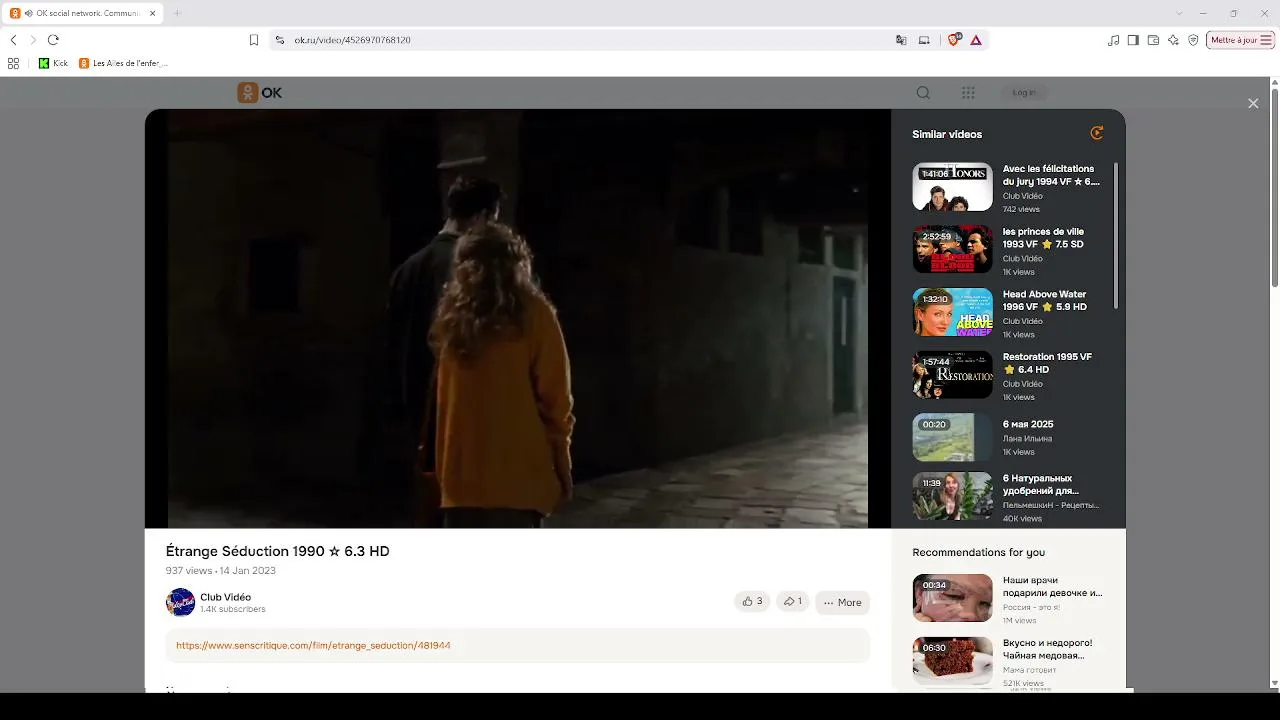Screen dimensions: 1280x720
Task: Click the Similar videos heading
Action: tap(947, 134)
